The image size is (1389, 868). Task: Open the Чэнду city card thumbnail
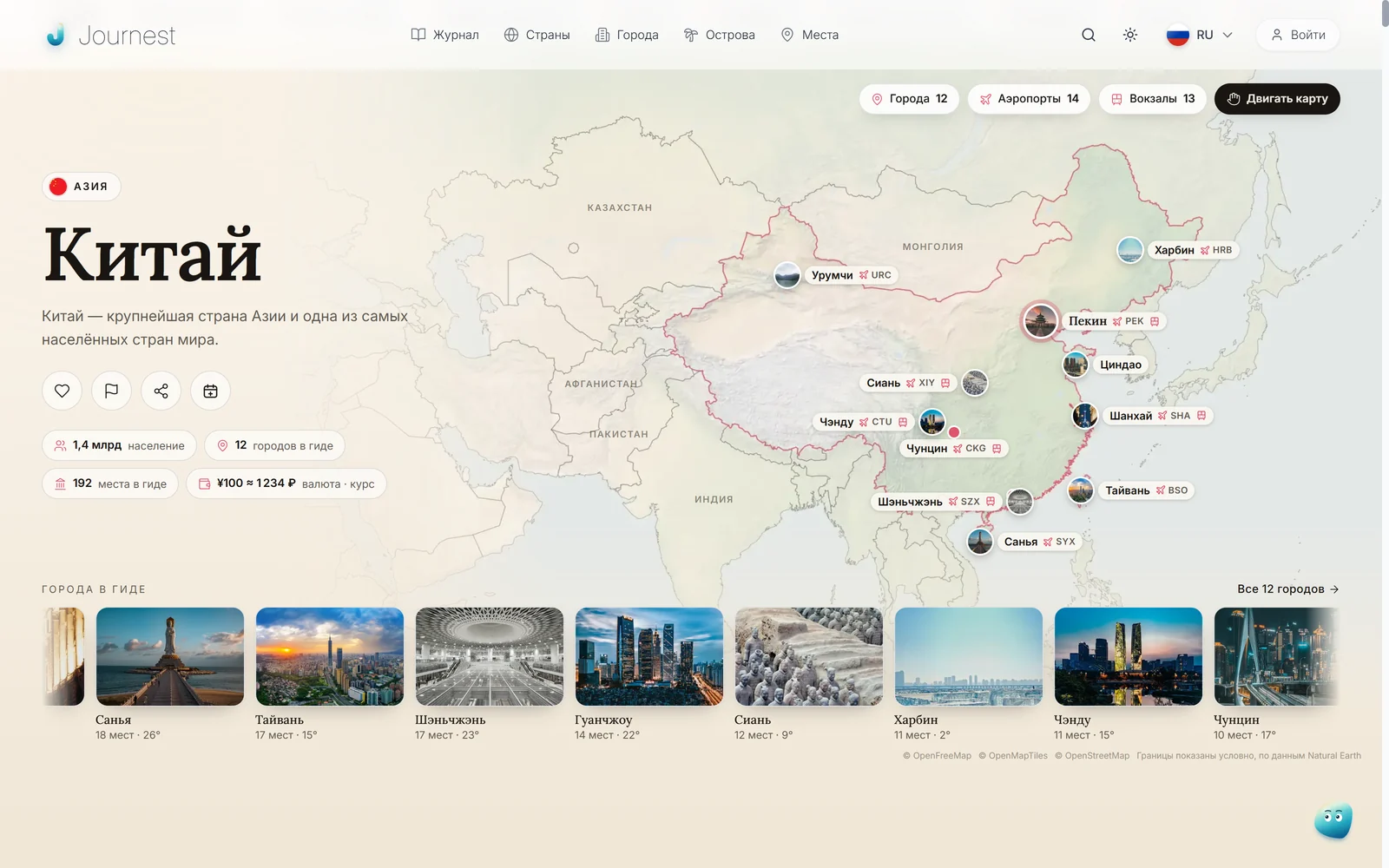pyautogui.click(x=1129, y=656)
